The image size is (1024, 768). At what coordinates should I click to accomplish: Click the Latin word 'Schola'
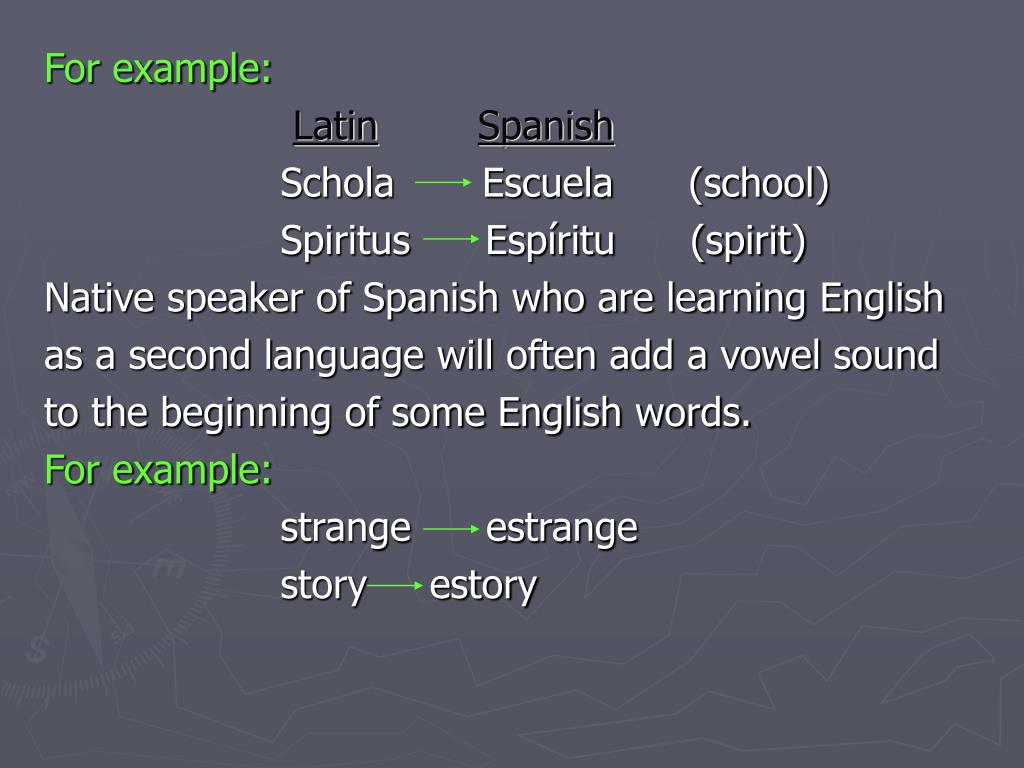(337, 183)
